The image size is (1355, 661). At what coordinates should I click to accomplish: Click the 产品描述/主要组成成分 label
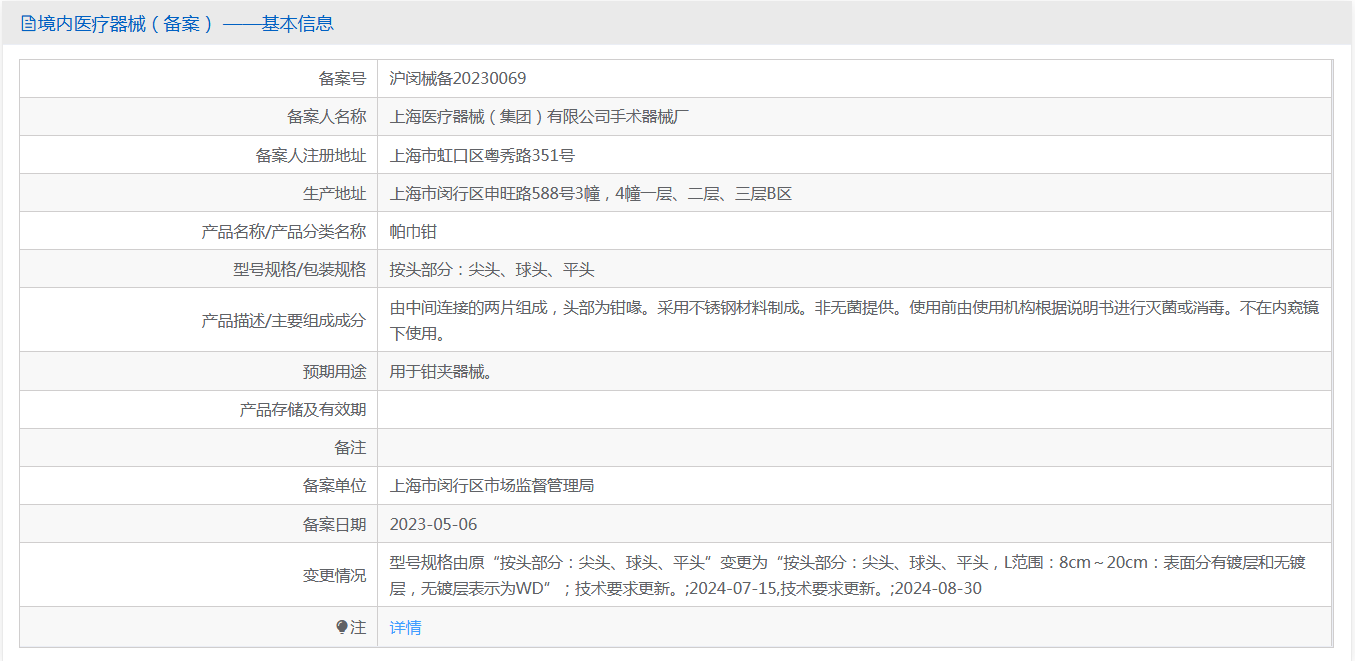(x=284, y=321)
